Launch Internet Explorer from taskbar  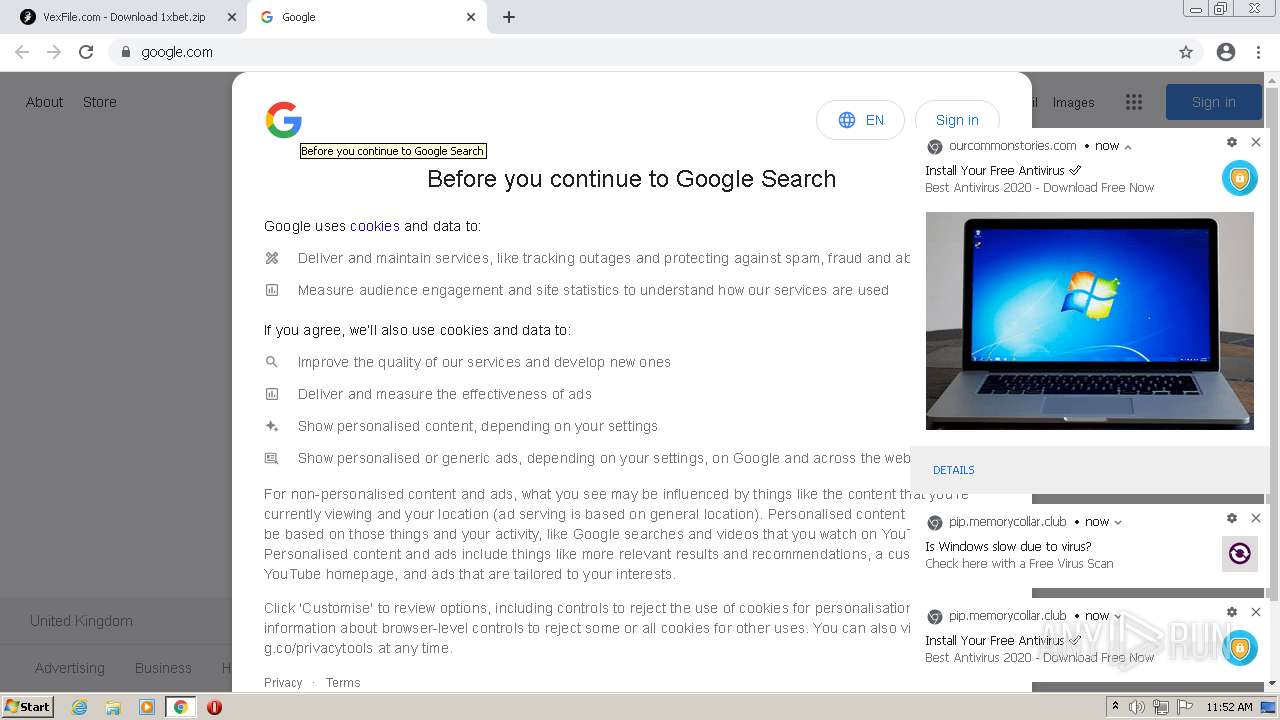[x=80, y=707]
